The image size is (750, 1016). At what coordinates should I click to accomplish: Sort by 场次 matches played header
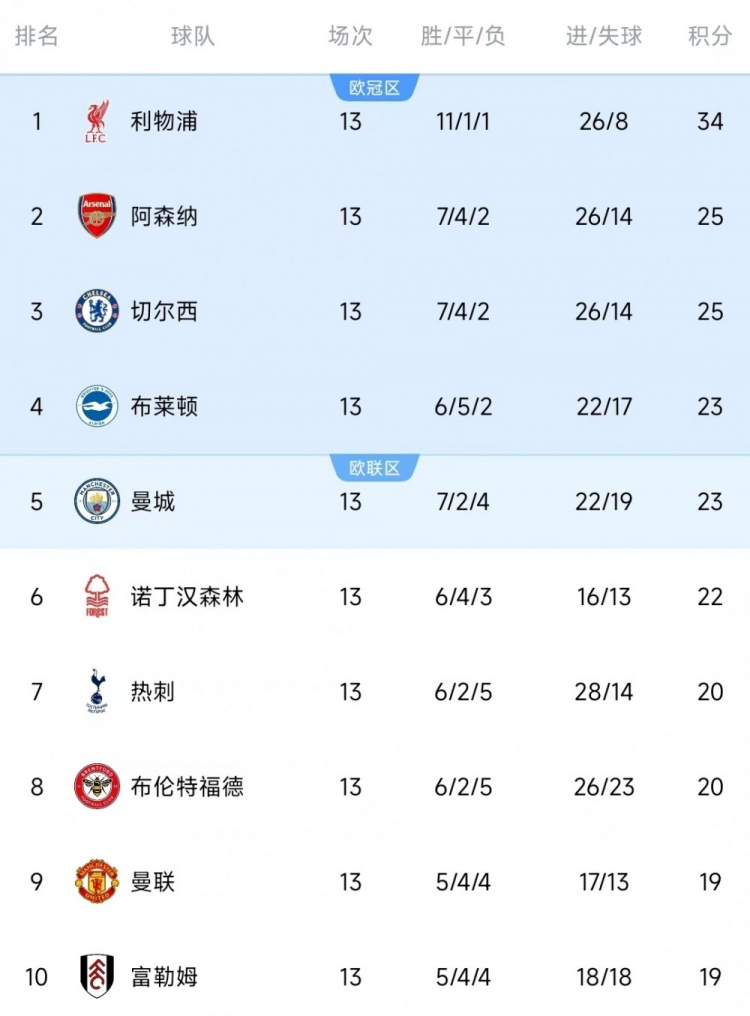click(x=350, y=36)
